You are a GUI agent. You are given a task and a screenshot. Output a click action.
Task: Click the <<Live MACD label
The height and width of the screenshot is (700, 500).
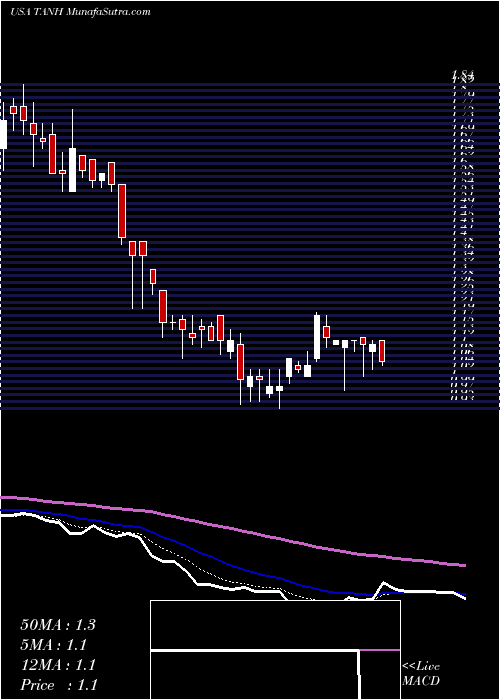(x=421, y=674)
